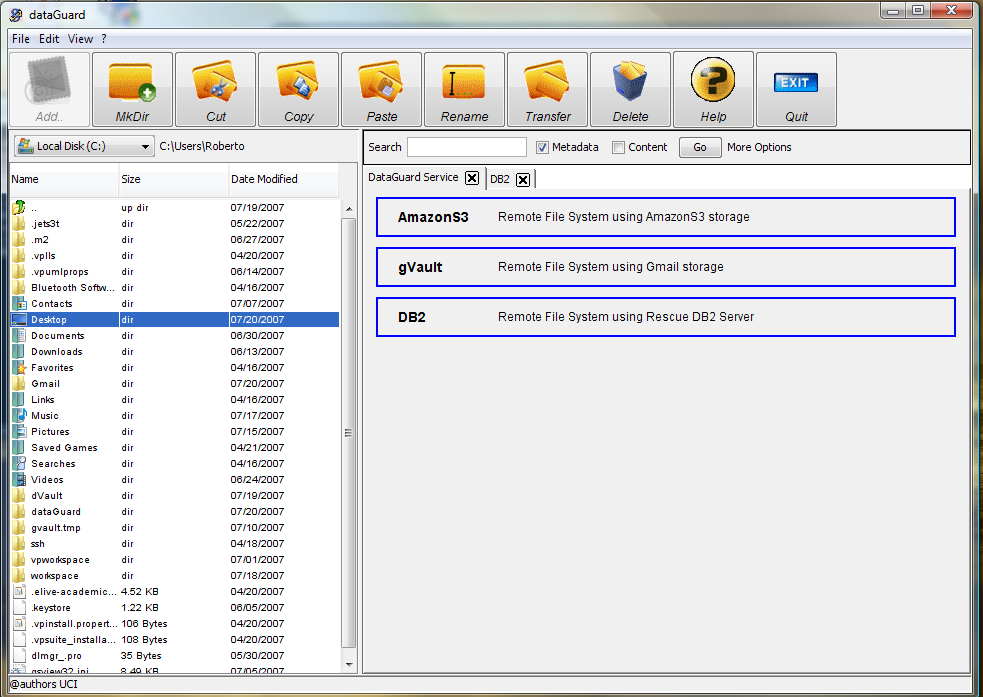
Task: Select the dataGuard folder row
Action: [x=175, y=511]
